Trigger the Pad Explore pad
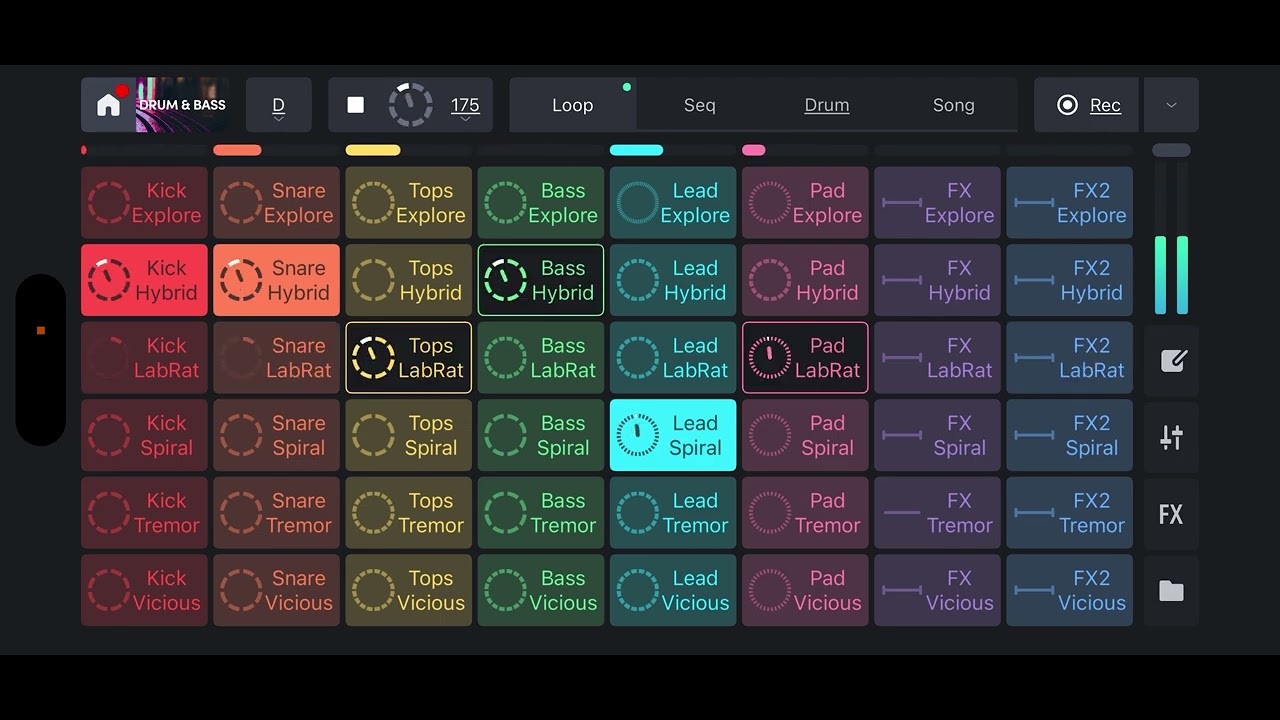The width and height of the screenshot is (1280, 720). (x=805, y=203)
